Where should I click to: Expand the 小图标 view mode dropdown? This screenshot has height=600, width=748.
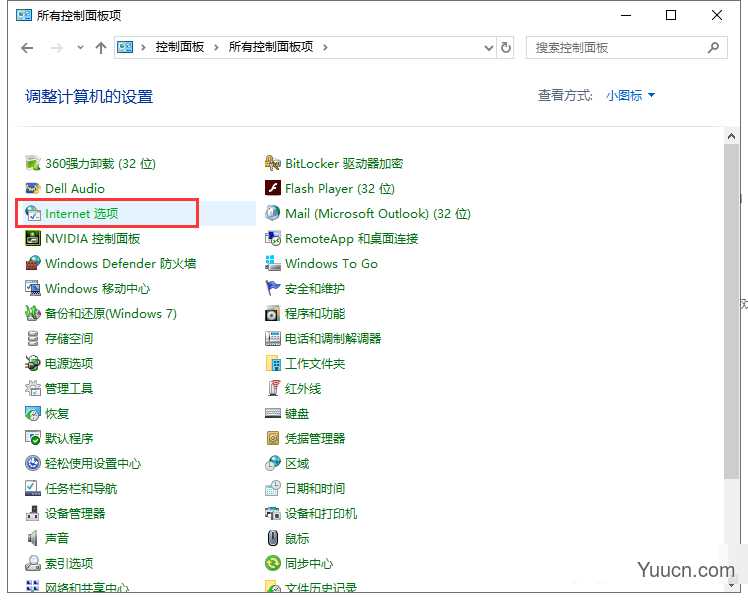[631, 95]
